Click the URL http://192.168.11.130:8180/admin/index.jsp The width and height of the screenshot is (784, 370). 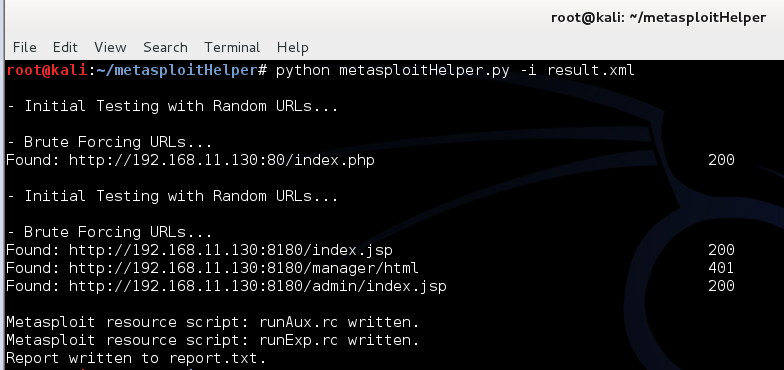pos(258,286)
